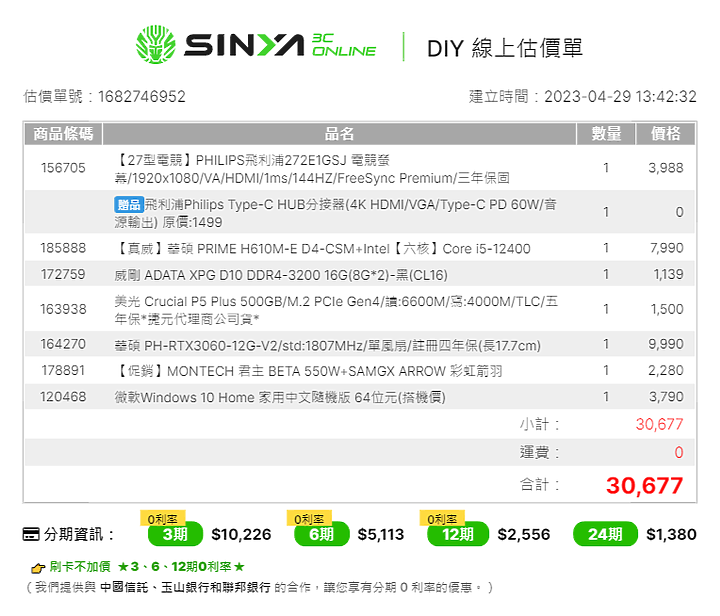Screen dimensions: 720x616
Task: Click product code 172759
Action: tap(63, 274)
